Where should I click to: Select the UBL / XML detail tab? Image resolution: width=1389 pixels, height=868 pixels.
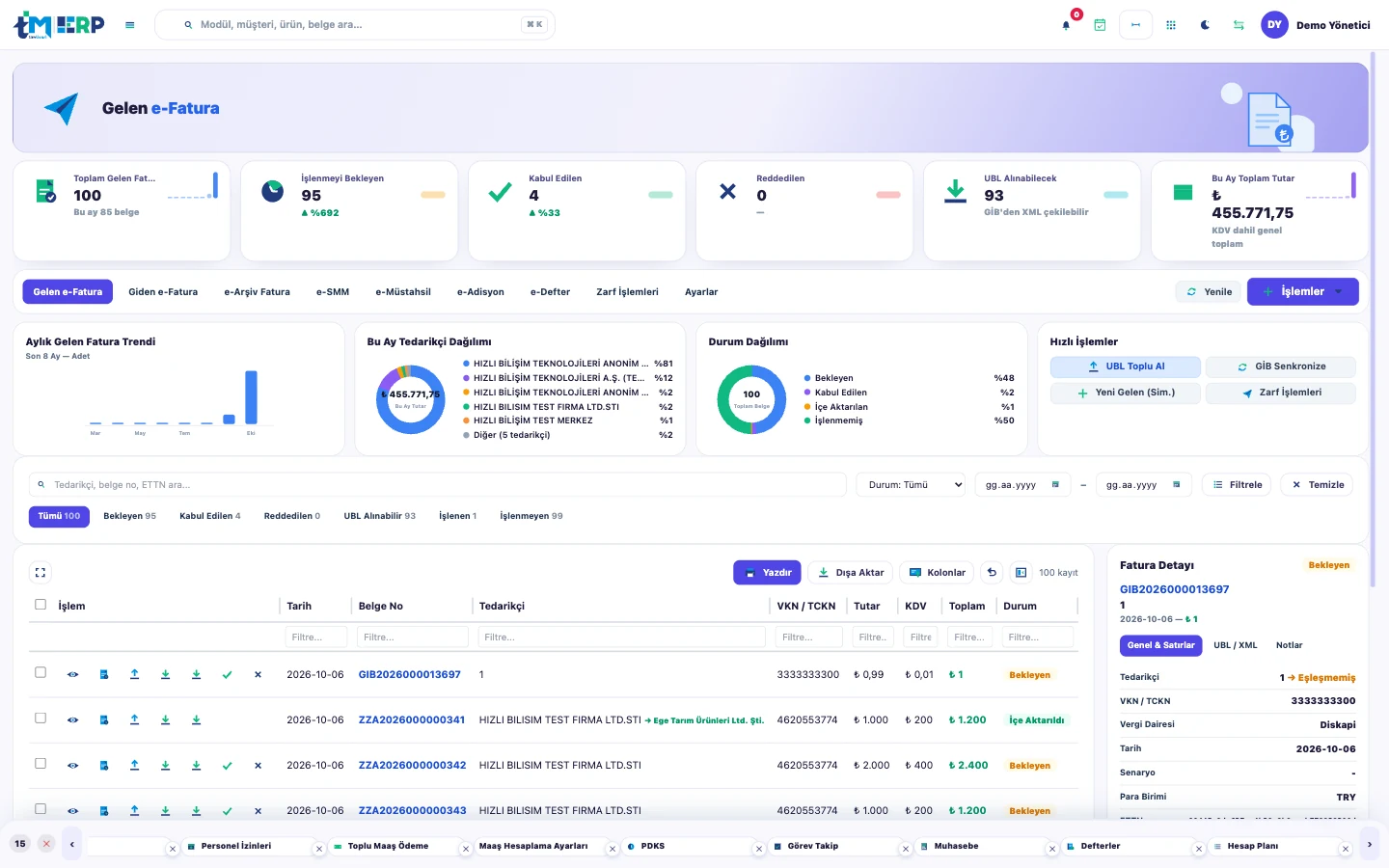click(x=1235, y=645)
